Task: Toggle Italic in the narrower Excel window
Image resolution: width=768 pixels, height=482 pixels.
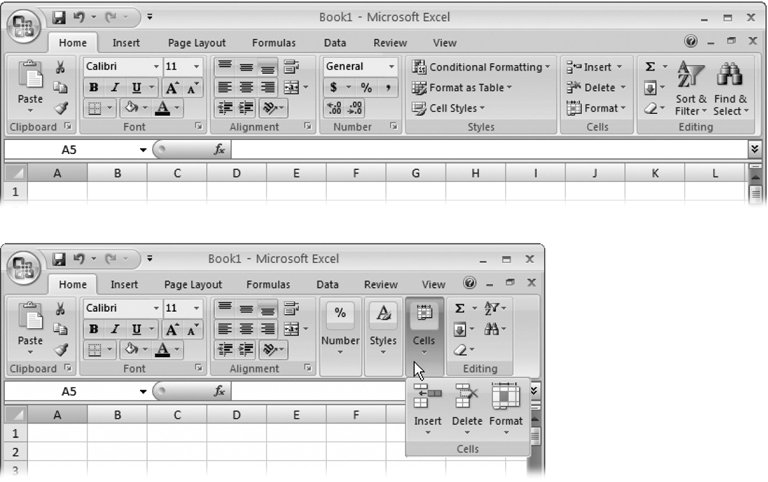Action: (115, 329)
